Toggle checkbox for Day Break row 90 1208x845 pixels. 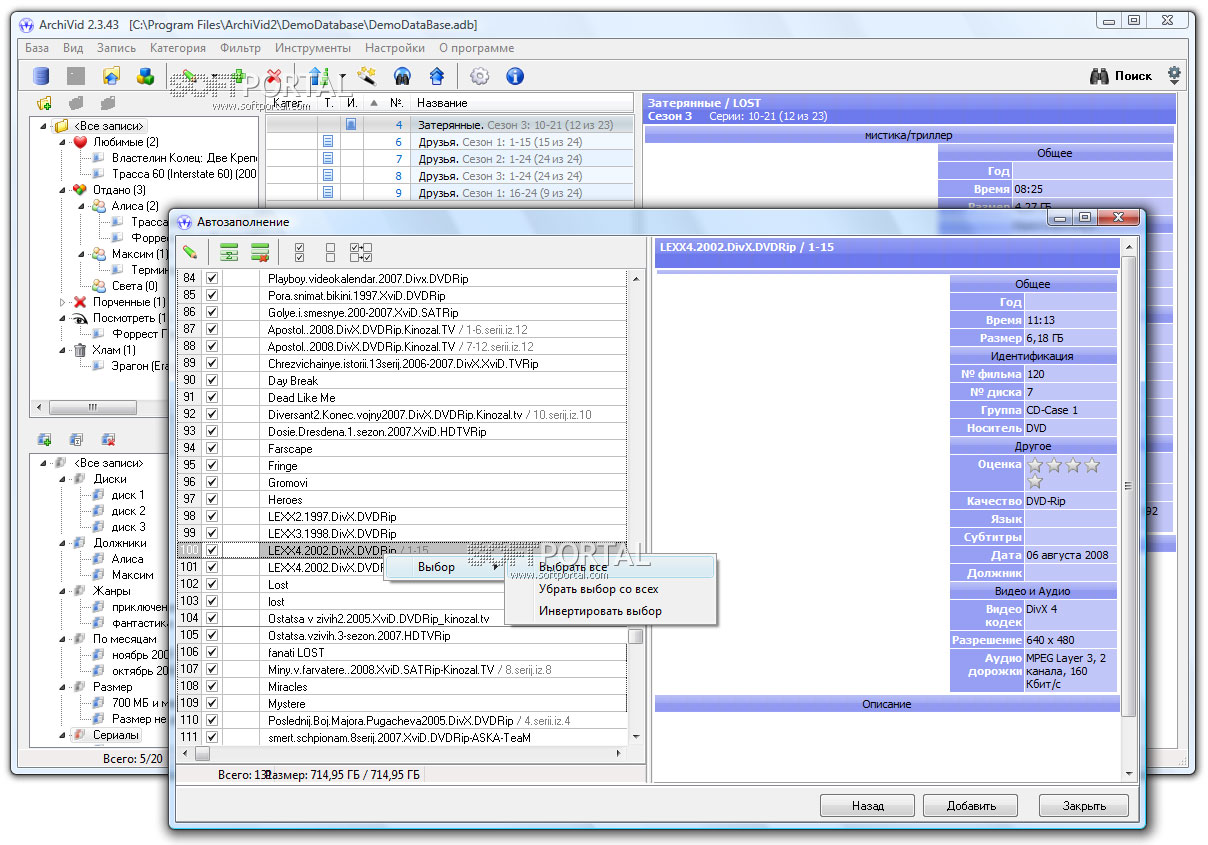pyautogui.click(x=211, y=380)
